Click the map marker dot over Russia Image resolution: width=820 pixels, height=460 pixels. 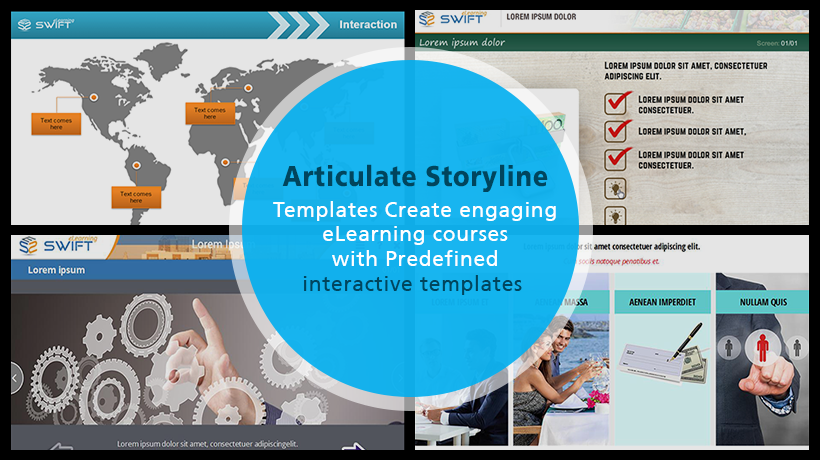pyautogui.click(x=248, y=88)
